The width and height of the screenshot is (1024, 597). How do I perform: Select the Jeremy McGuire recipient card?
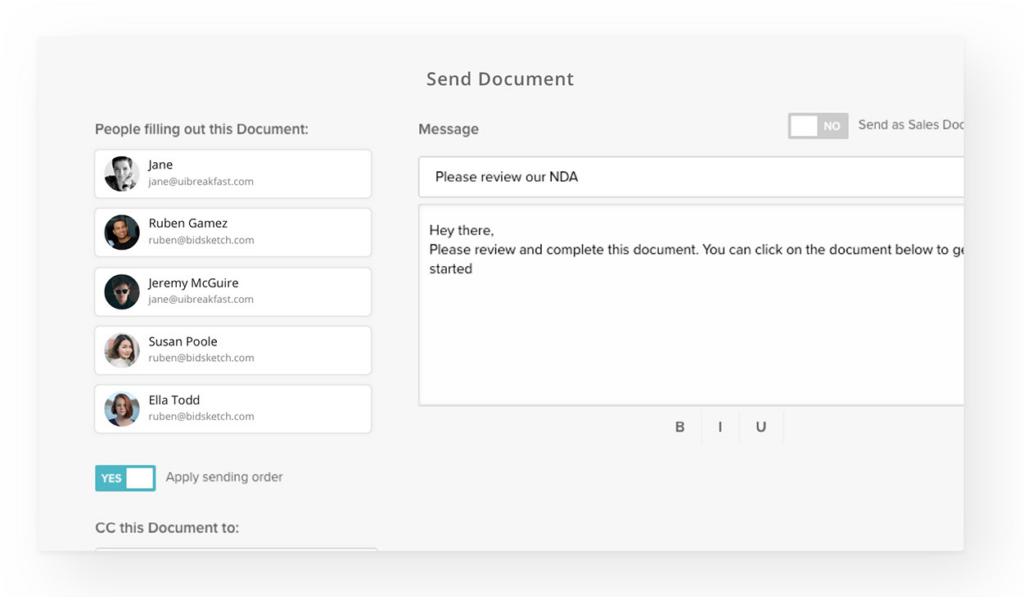coord(233,291)
